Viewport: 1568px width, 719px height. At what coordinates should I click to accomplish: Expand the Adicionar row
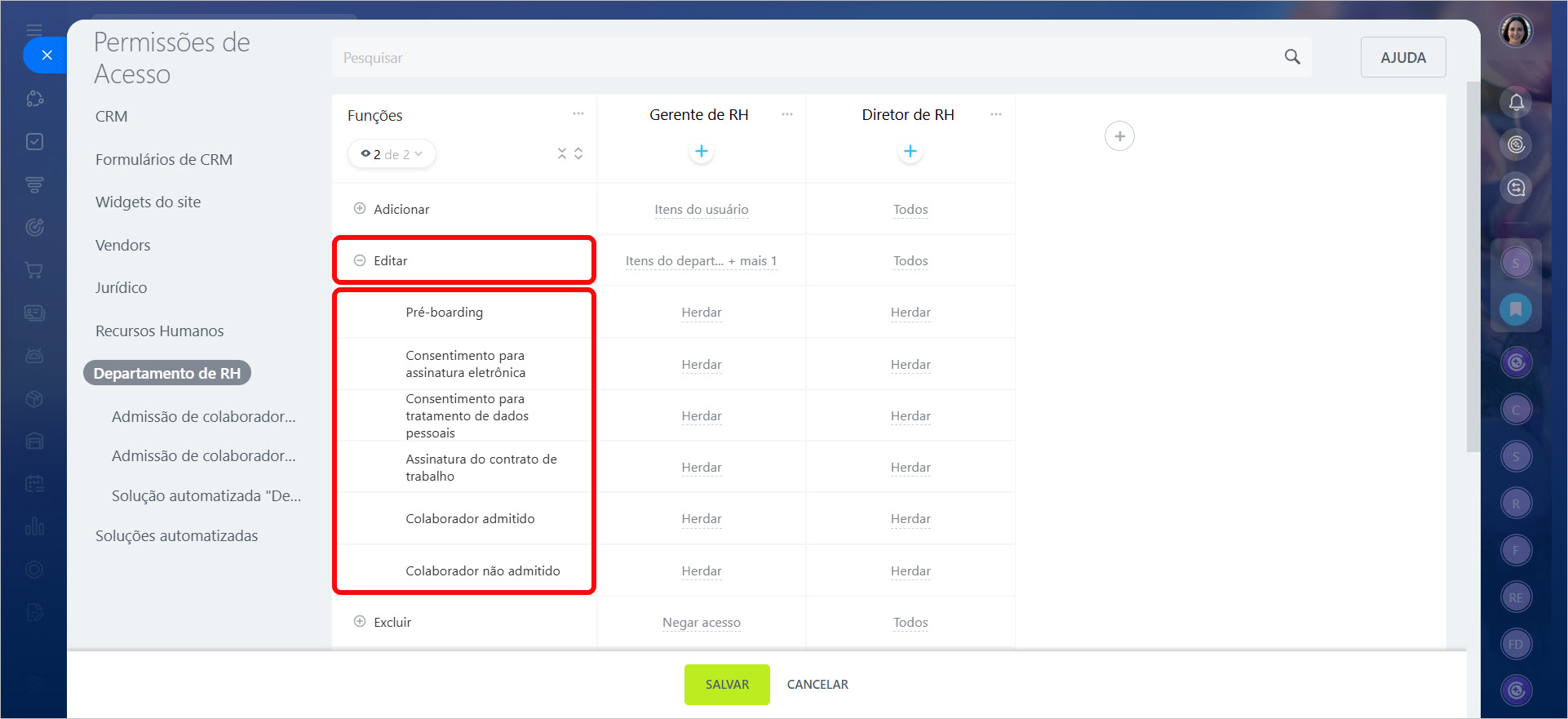(360, 209)
